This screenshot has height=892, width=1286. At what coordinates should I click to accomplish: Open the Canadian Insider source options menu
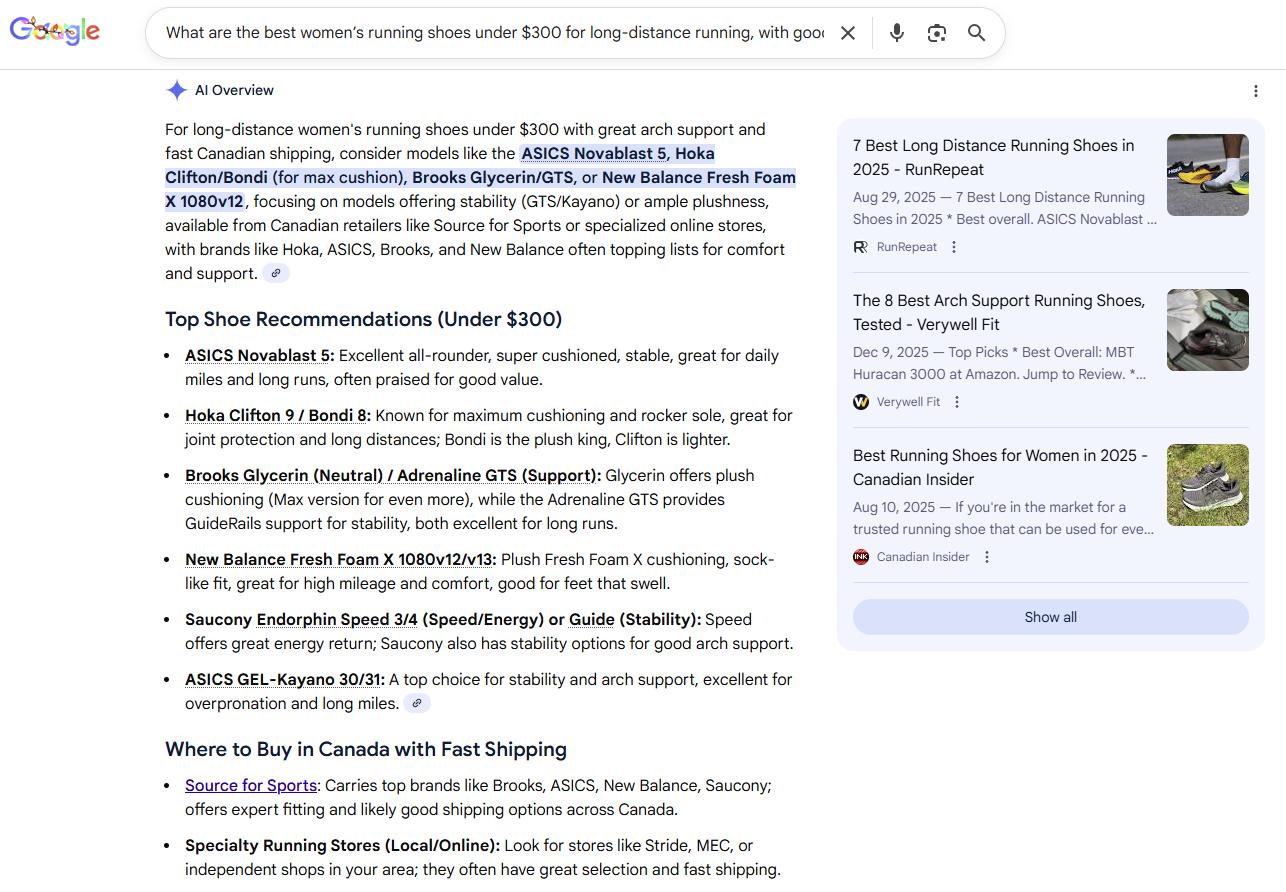pos(987,557)
